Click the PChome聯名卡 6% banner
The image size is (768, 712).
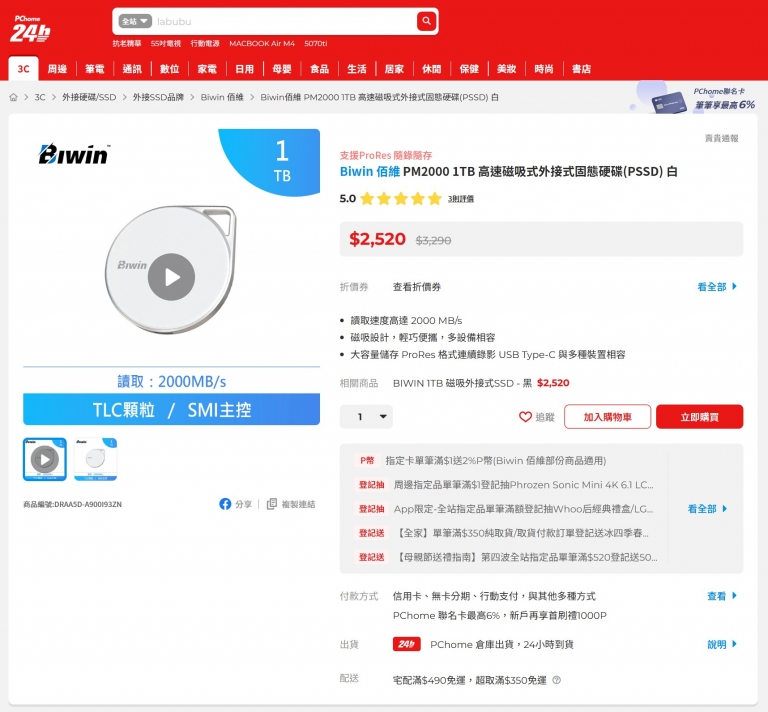(694, 99)
